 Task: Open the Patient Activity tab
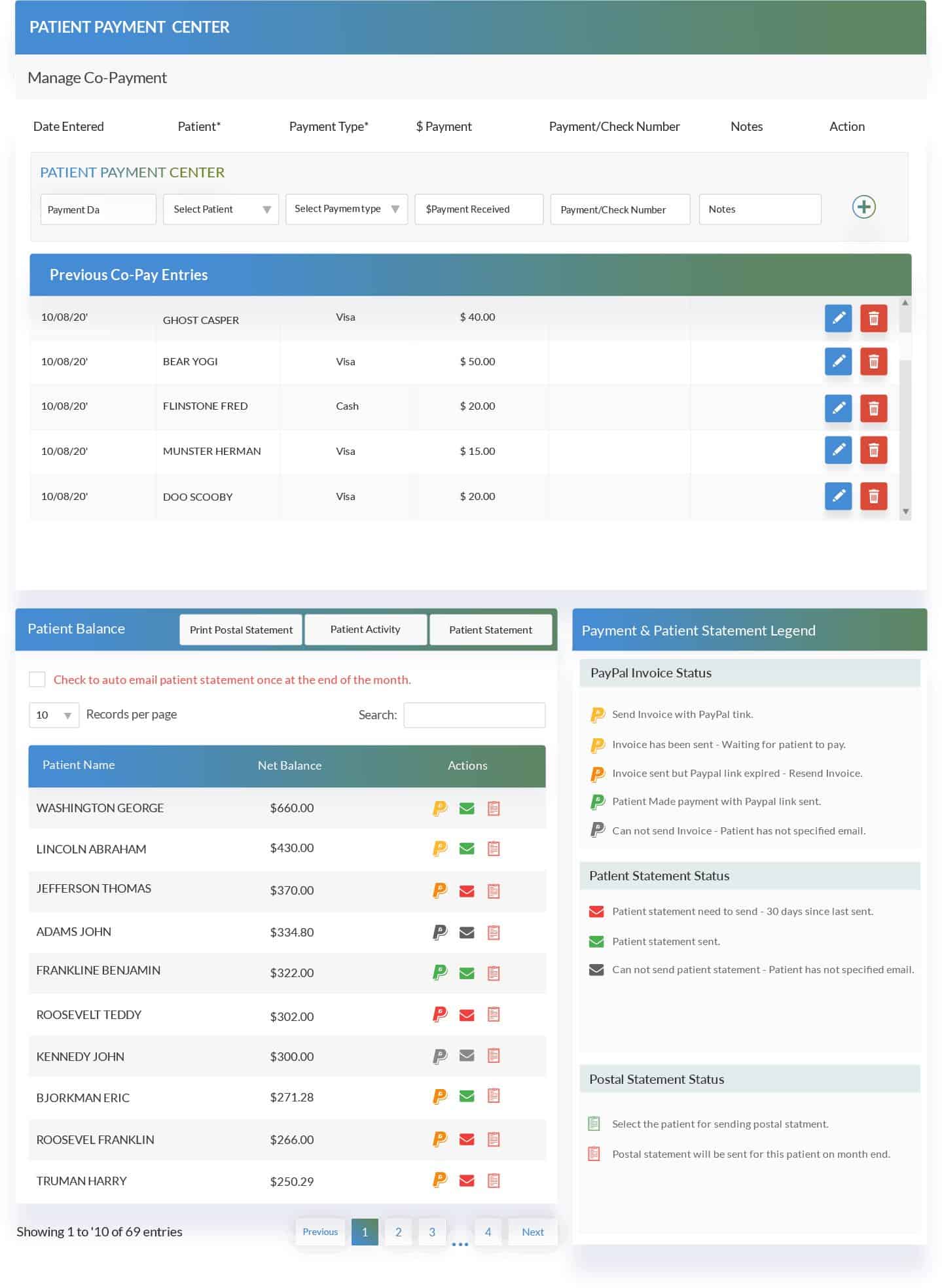point(365,630)
